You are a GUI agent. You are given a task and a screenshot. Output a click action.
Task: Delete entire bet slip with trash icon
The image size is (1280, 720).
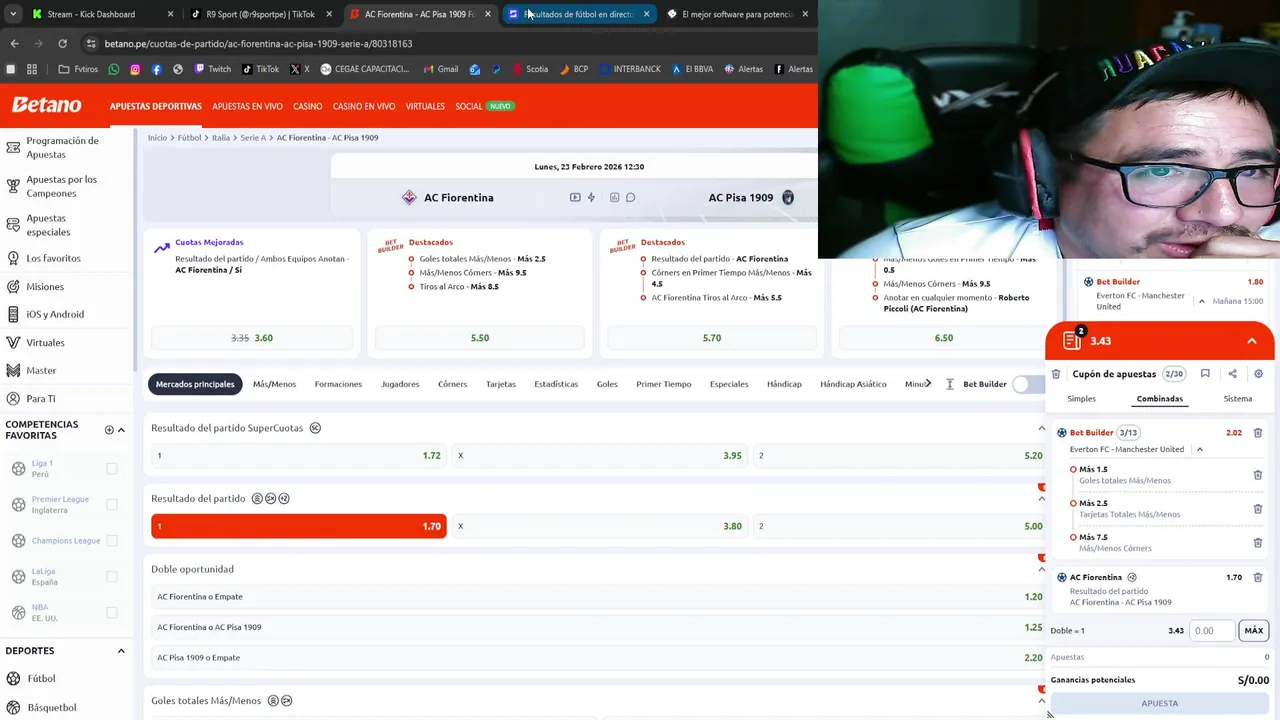1056,374
